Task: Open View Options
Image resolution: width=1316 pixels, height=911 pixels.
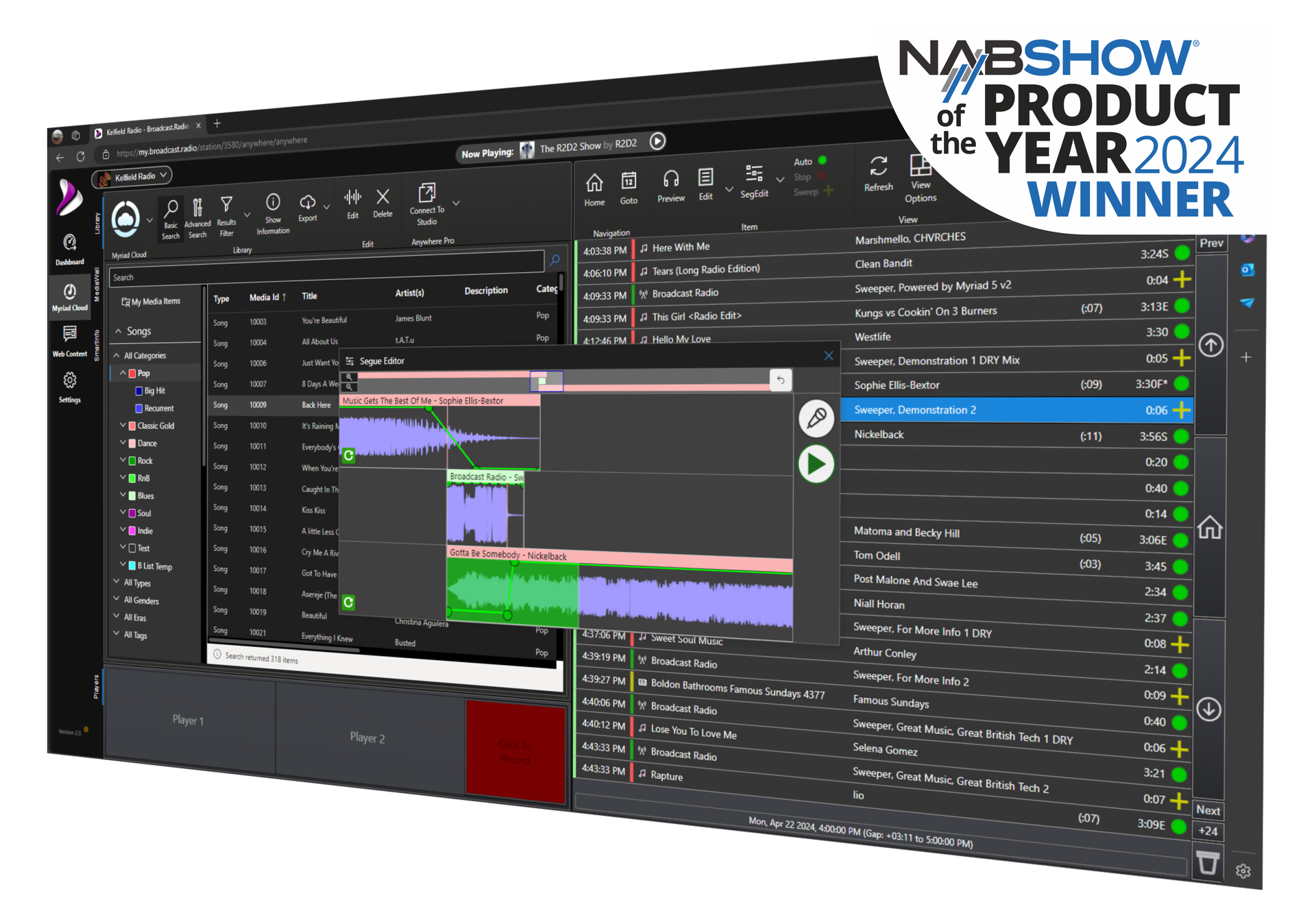Action: click(x=921, y=178)
